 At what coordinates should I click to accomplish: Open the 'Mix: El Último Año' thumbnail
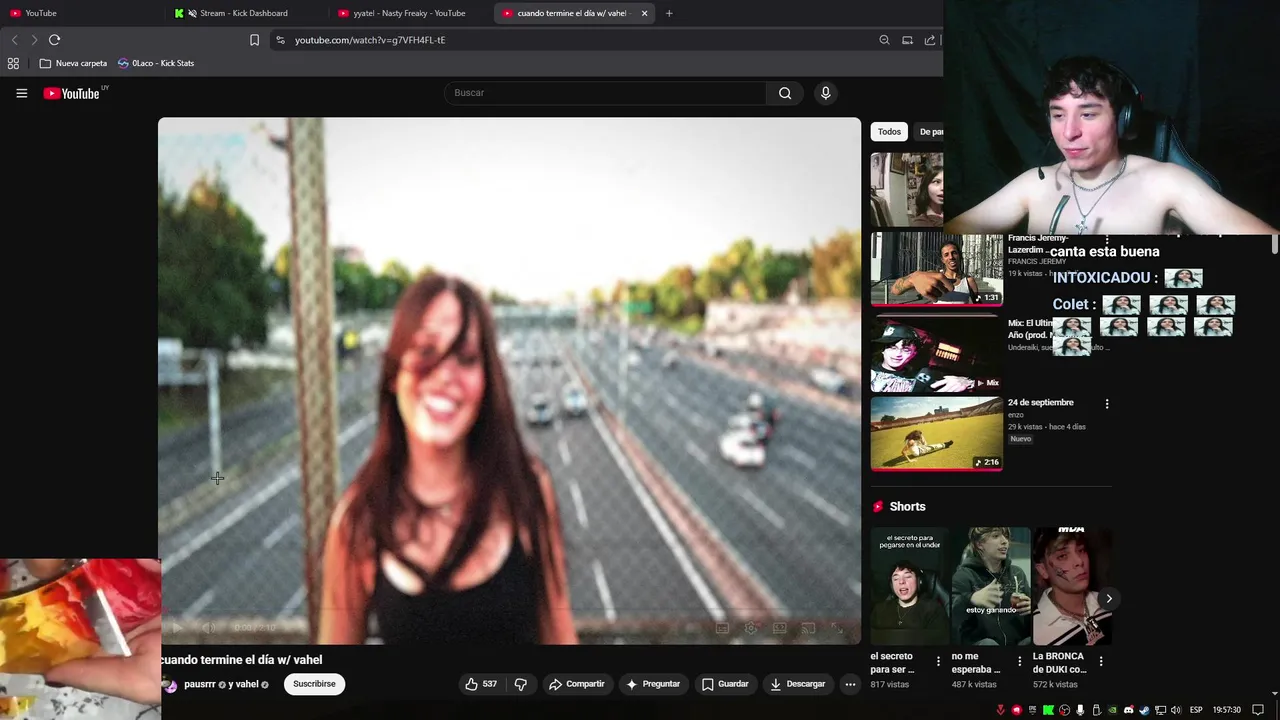point(936,353)
